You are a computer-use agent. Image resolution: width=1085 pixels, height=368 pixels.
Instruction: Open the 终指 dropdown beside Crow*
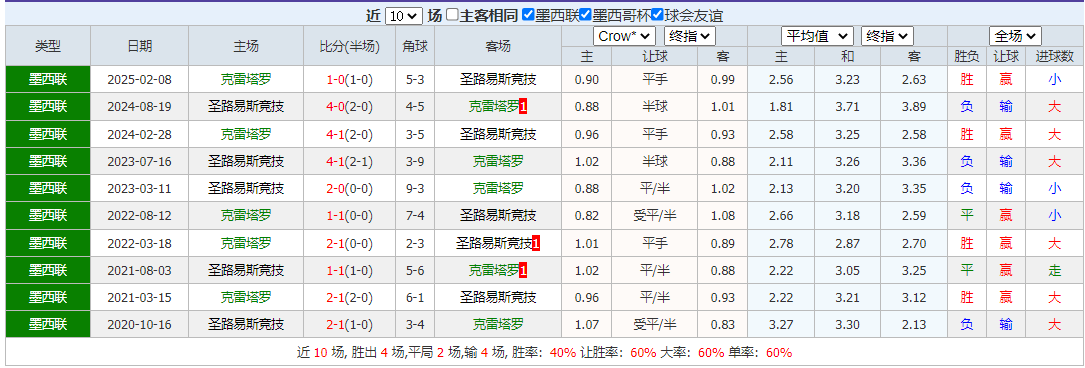[x=690, y=36]
